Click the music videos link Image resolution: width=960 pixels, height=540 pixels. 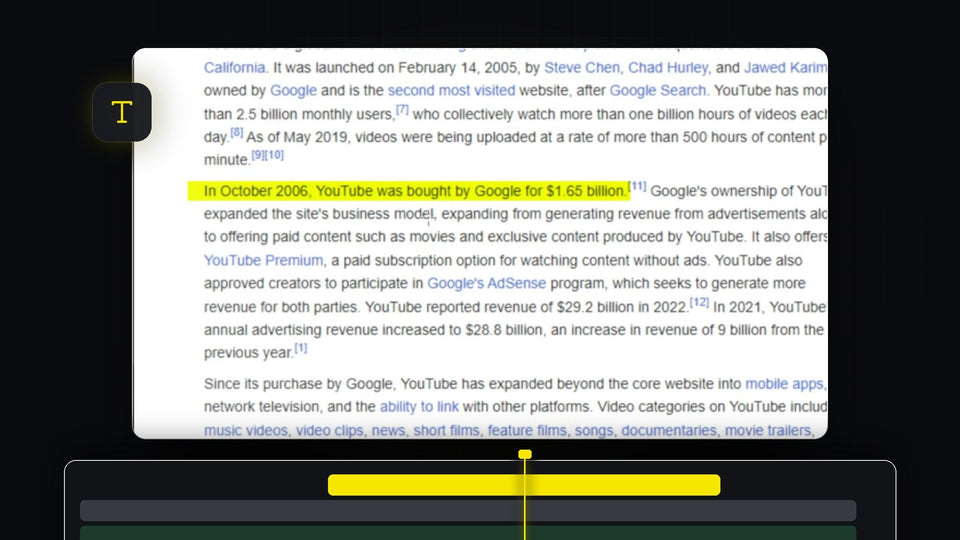(x=246, y=430)
